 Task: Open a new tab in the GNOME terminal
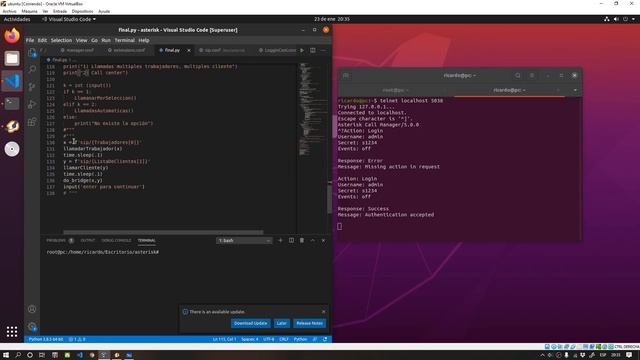pos(346,76)
